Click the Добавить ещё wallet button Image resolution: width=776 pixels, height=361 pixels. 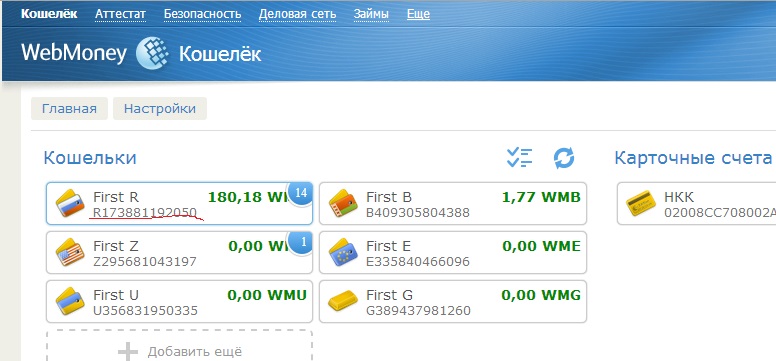point(180,346)
